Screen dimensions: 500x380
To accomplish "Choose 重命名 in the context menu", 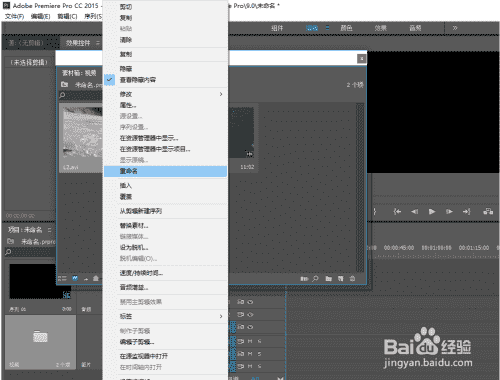I will pyautogui.click(x=166, y=171).
